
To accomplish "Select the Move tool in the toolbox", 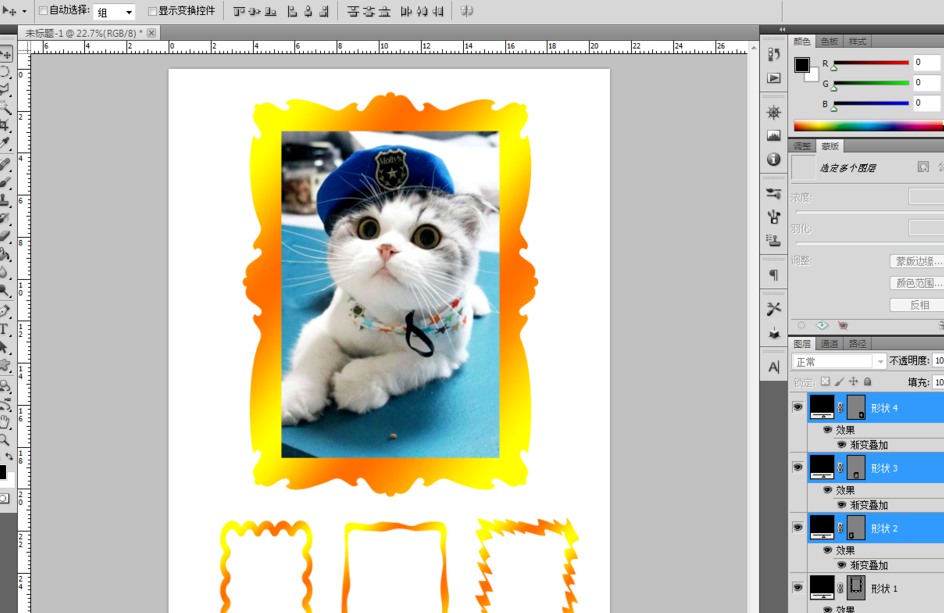I will click(x=5, y=54).
